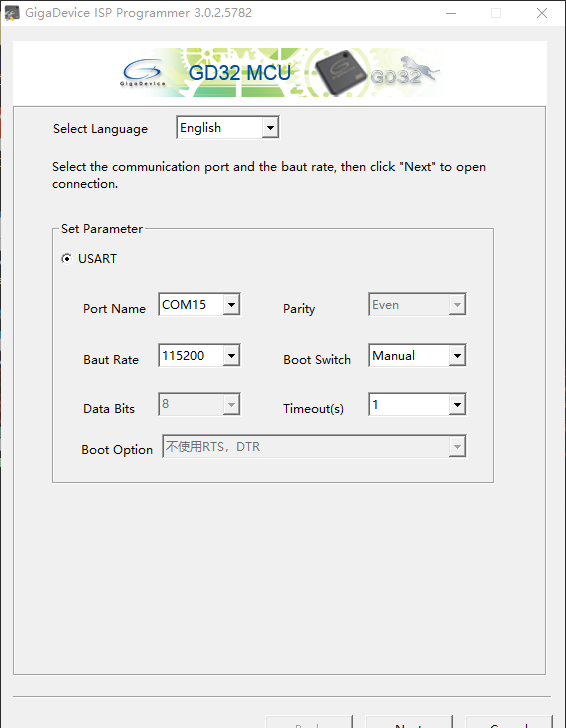The height and width of the screenshot is (728, 566).
Task: Close the GigaDevice ISP Programmer window
Action: (541, 13)
